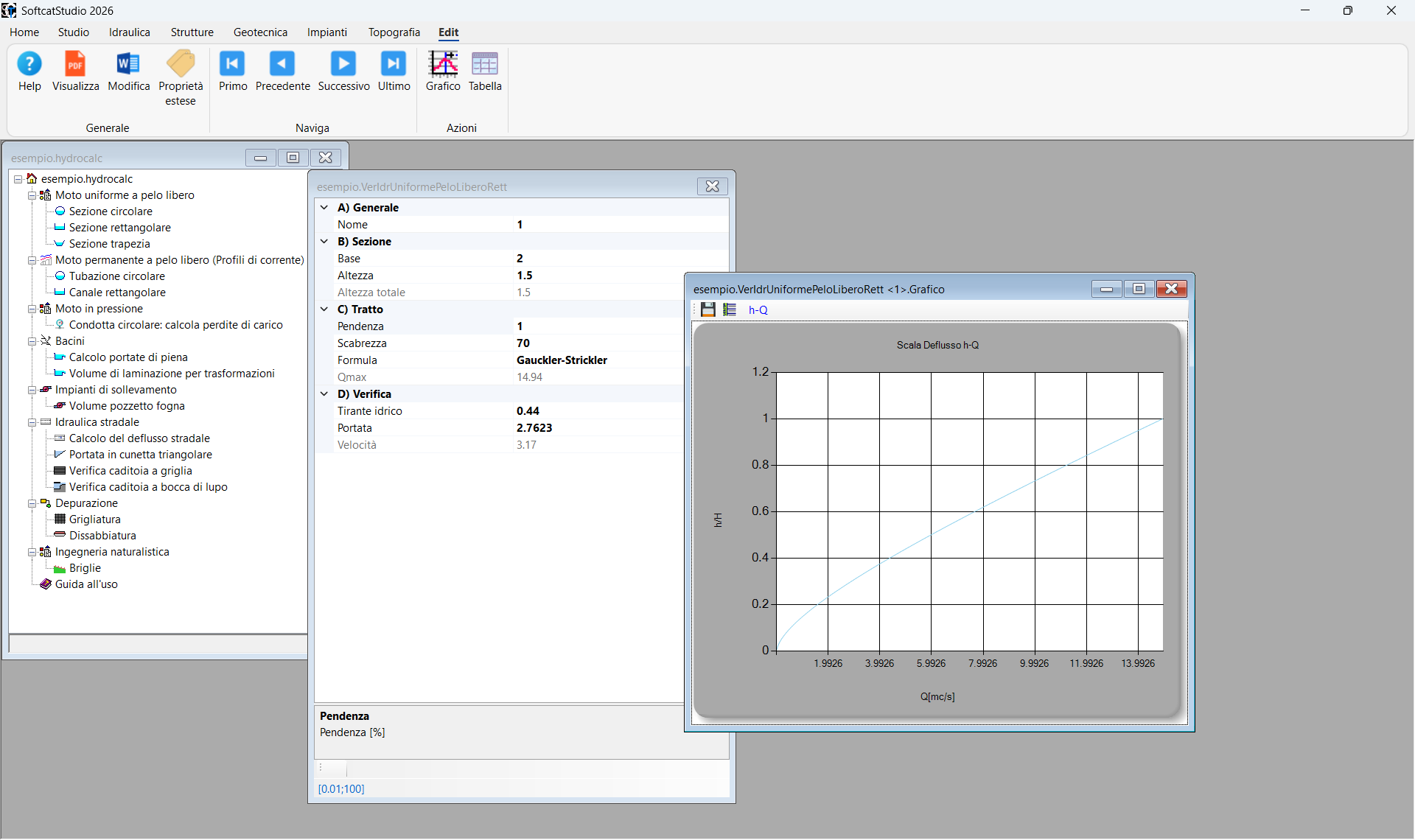Switch to the Strutture ribbon tab
The width and height of the screenshot is (1415, 840).
tap(192, 32)
